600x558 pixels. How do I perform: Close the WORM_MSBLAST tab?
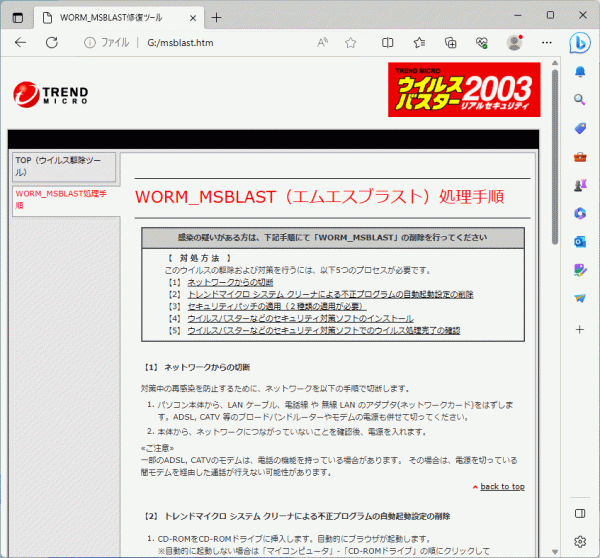click(193, 18)
